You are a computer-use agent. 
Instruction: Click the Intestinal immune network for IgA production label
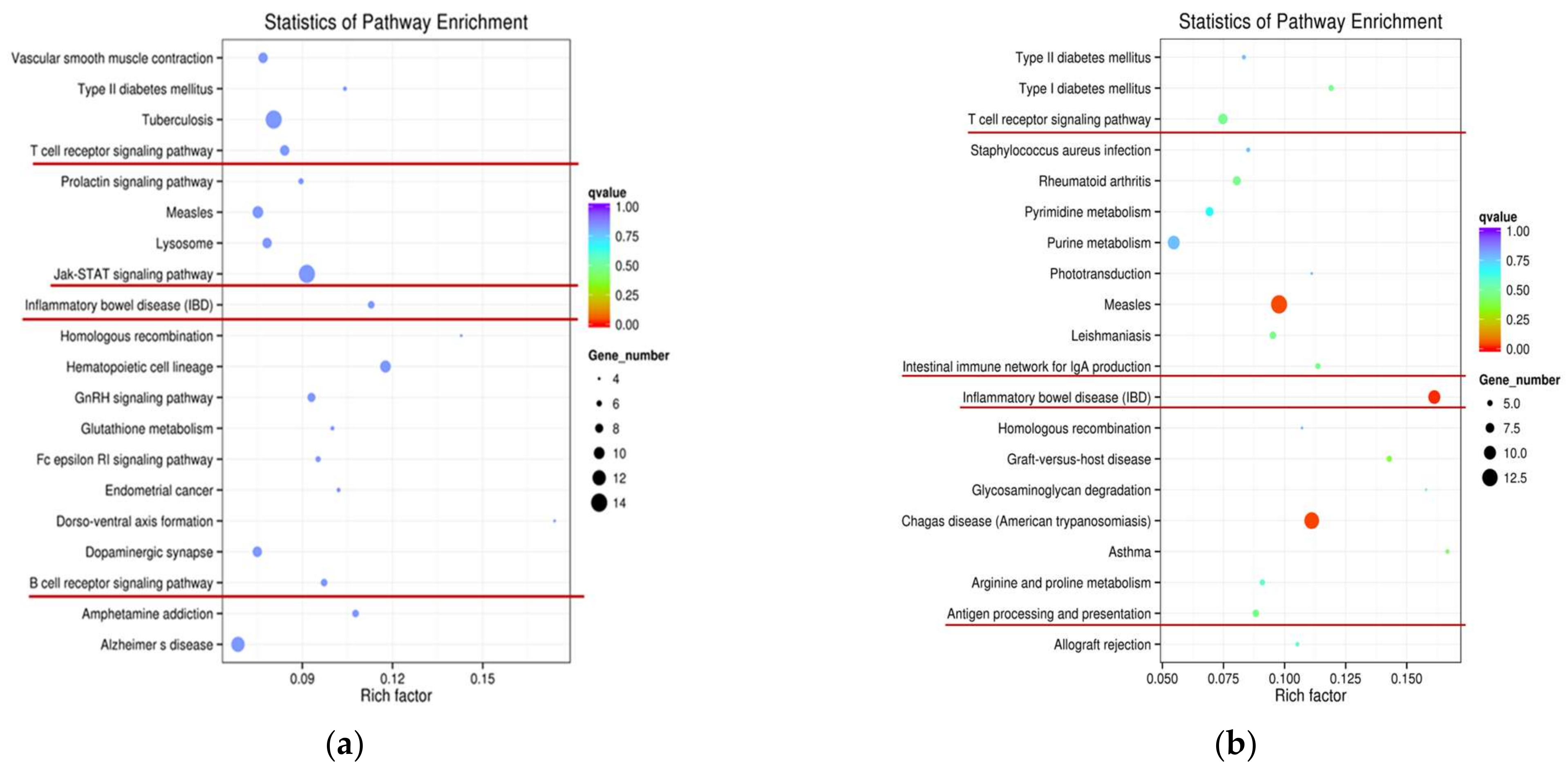pos(1026,367)
